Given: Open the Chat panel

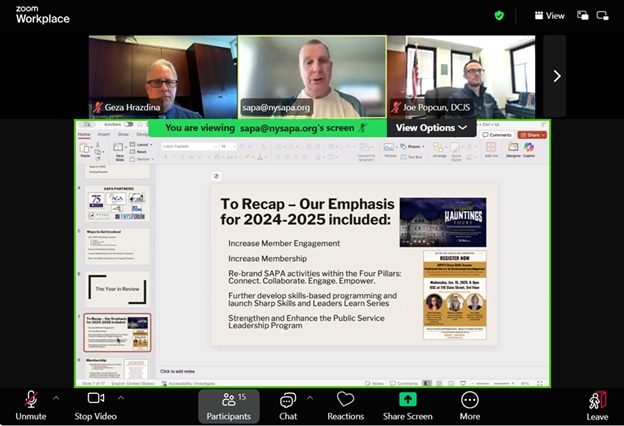Looking at the screenshot, I should tap(288, 404).
